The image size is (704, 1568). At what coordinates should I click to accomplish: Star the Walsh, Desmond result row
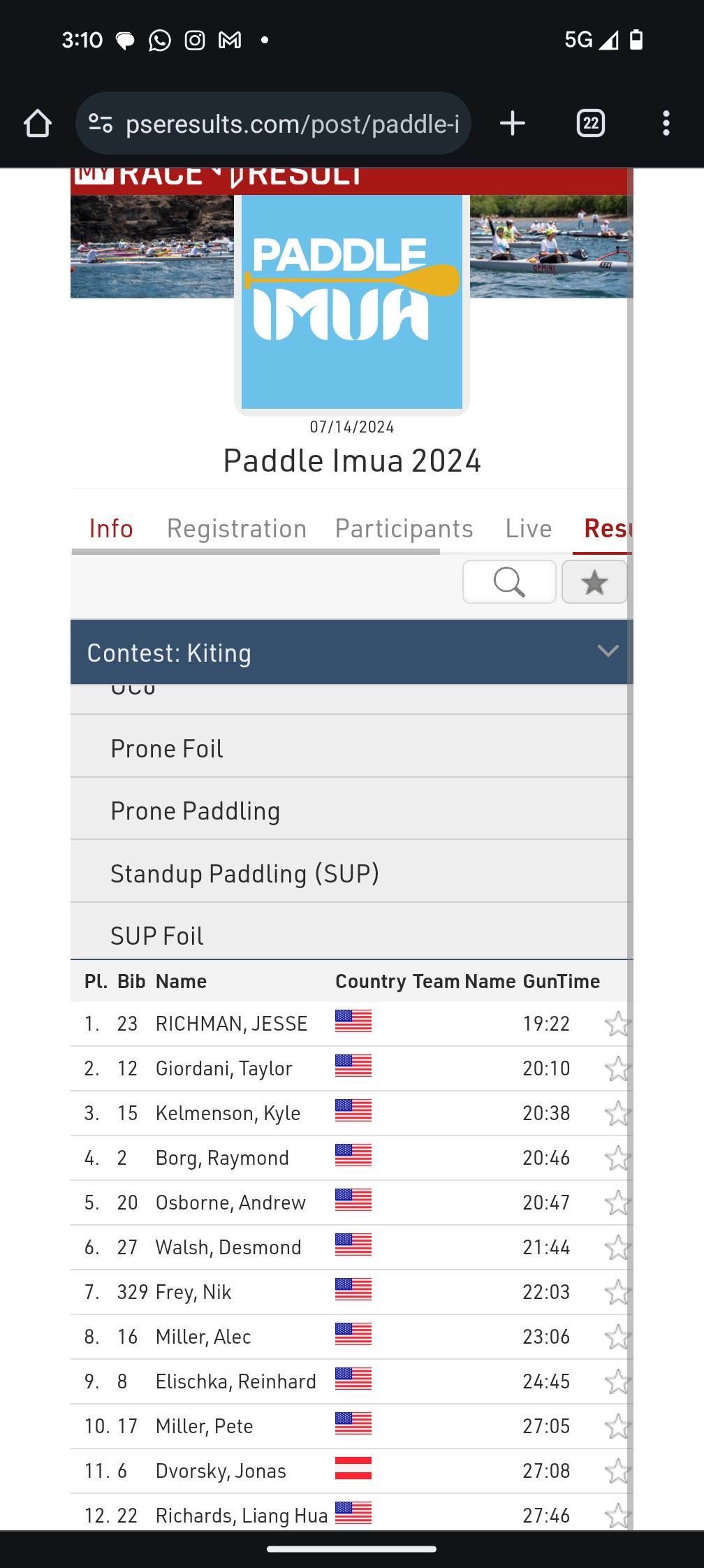[617, 1248]
